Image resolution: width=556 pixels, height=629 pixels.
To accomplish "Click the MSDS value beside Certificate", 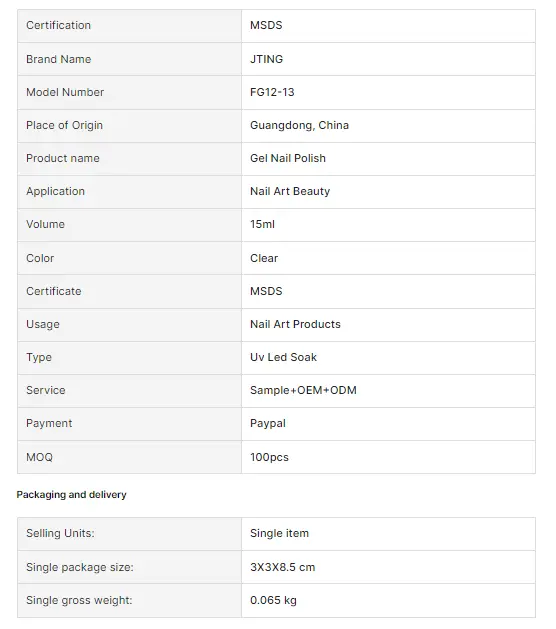I will point(266,291).
